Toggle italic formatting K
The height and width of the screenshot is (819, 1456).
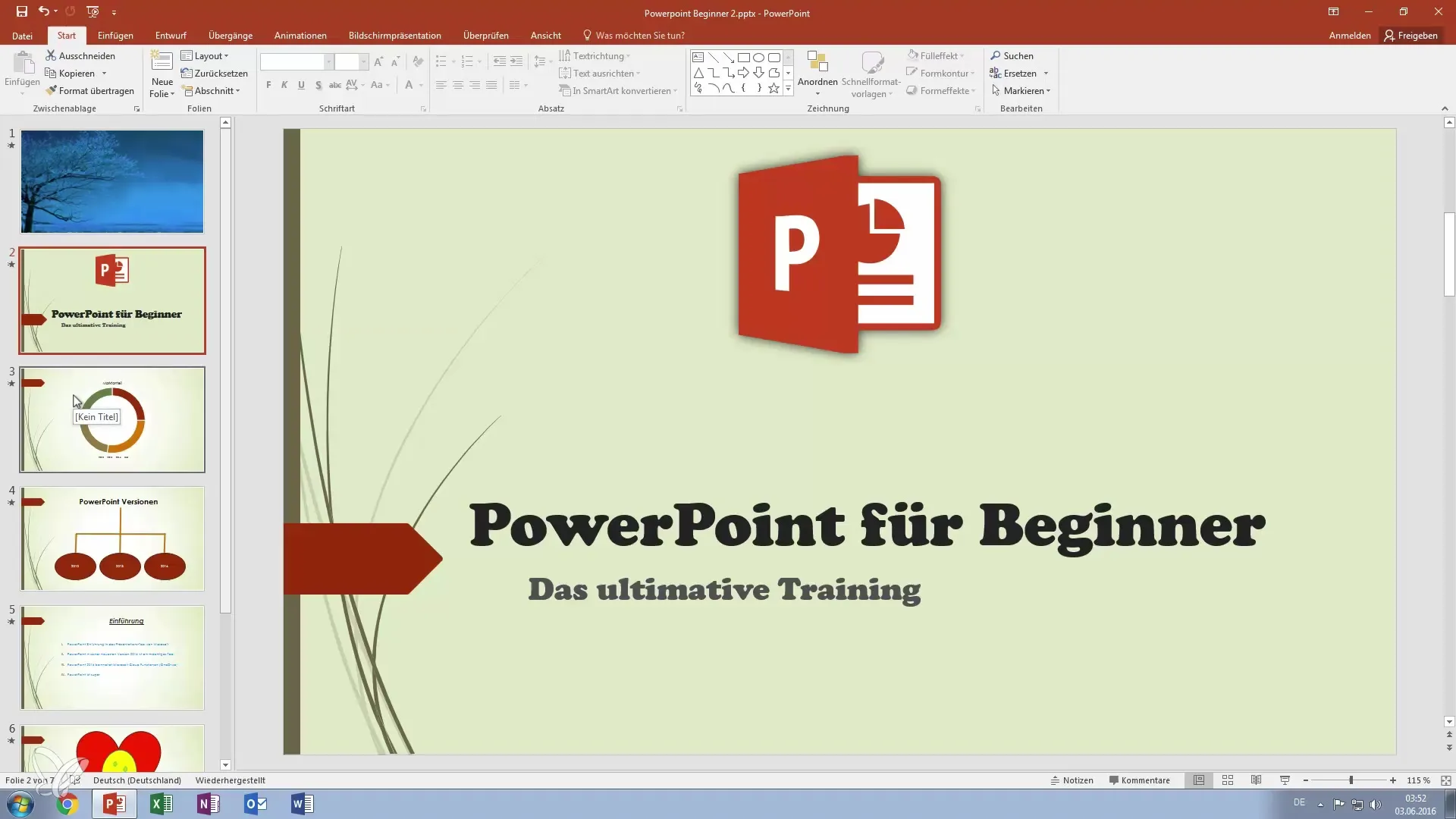coord(284,85)
